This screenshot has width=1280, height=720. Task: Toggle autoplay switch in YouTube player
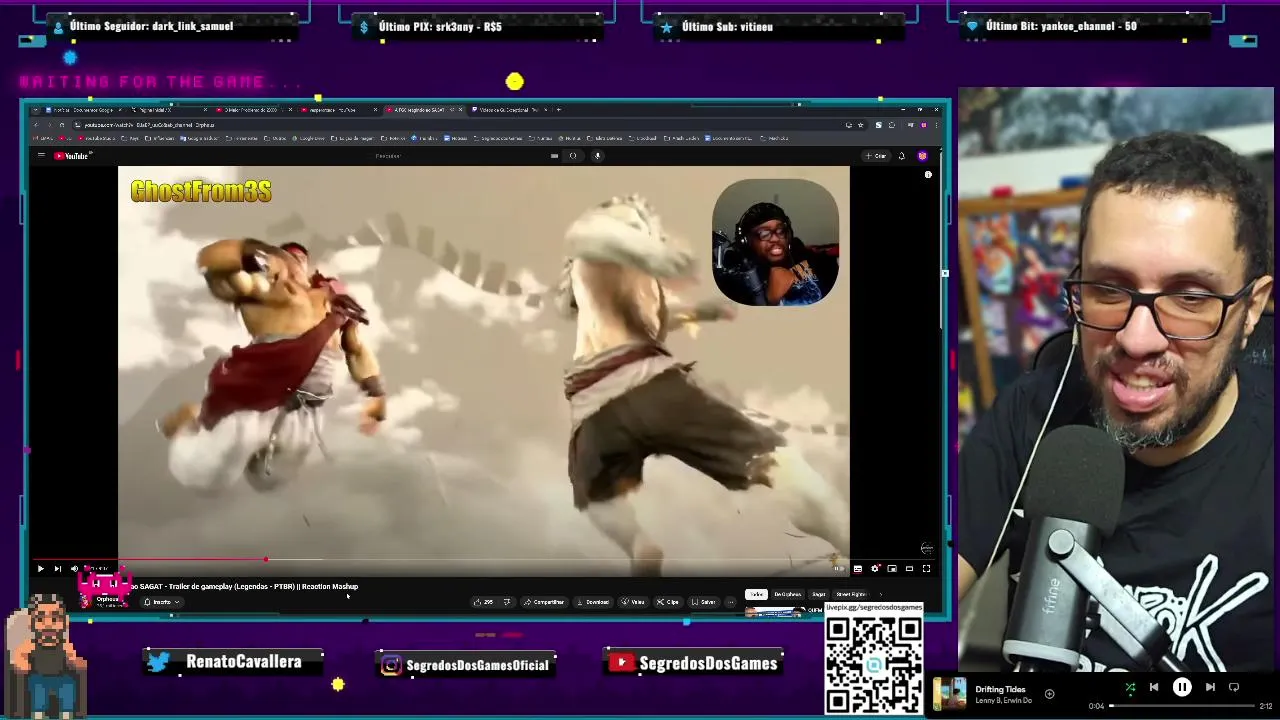tap(839, 568)
